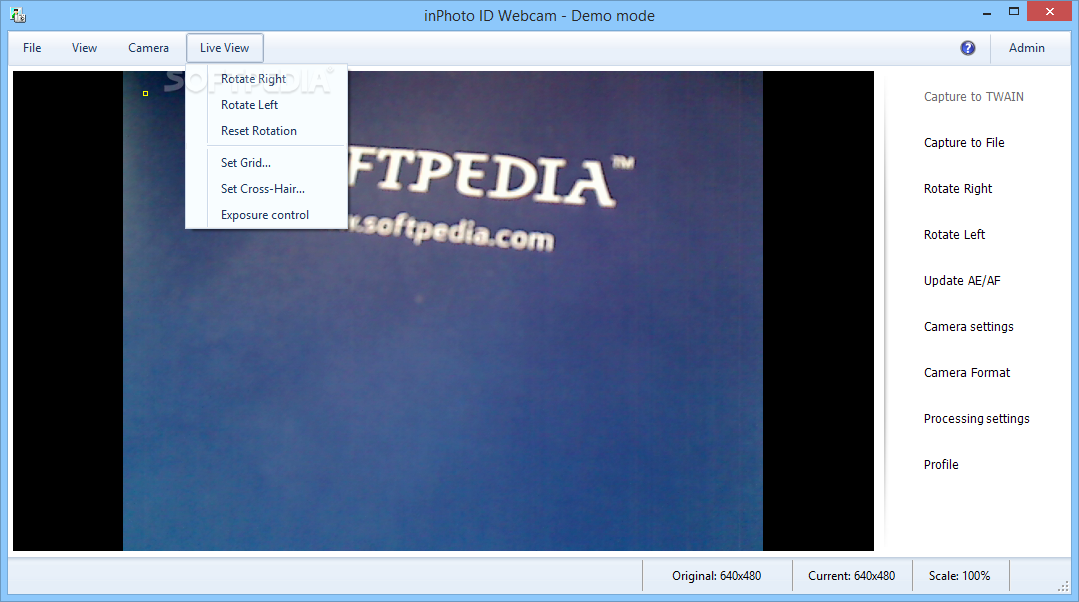Click the small yellow square marker on preview

point(145,94)
